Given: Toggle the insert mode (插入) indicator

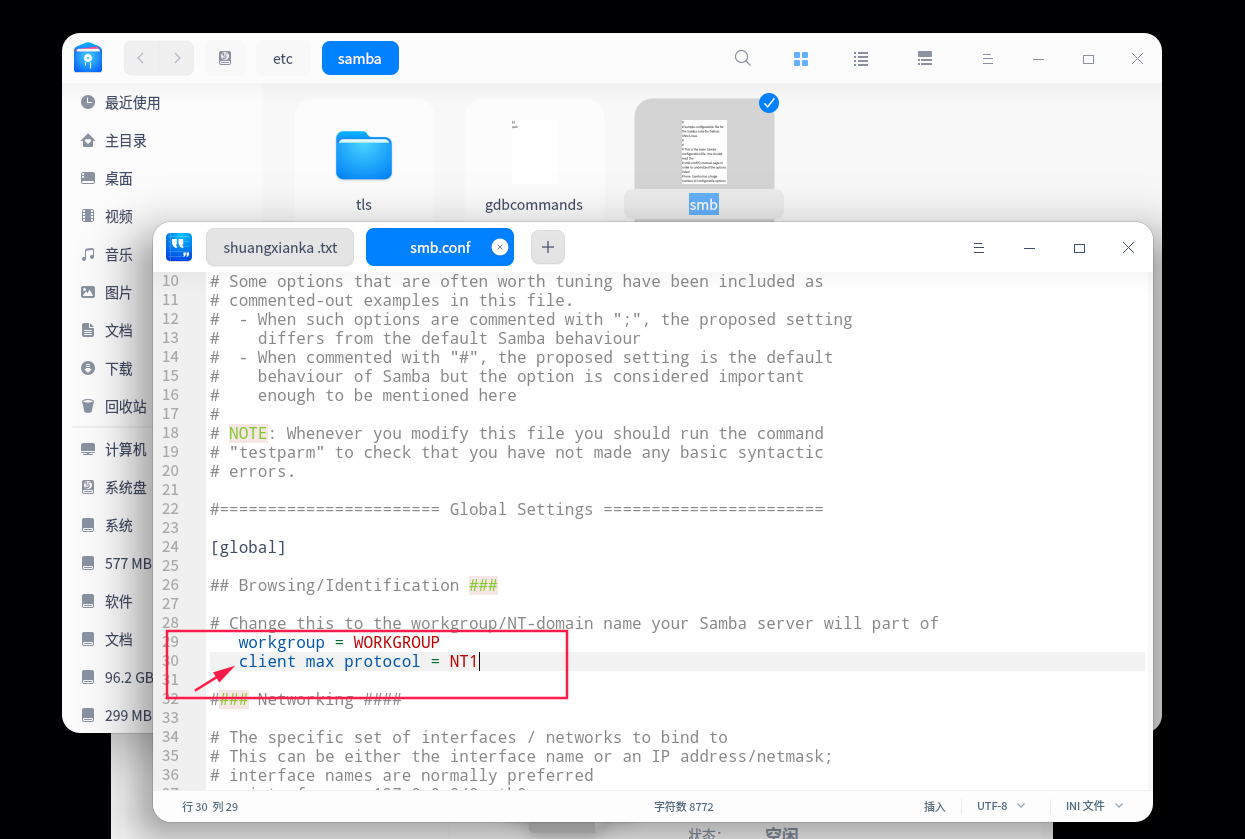Looking at the screenshot, I should pos(934,806).
